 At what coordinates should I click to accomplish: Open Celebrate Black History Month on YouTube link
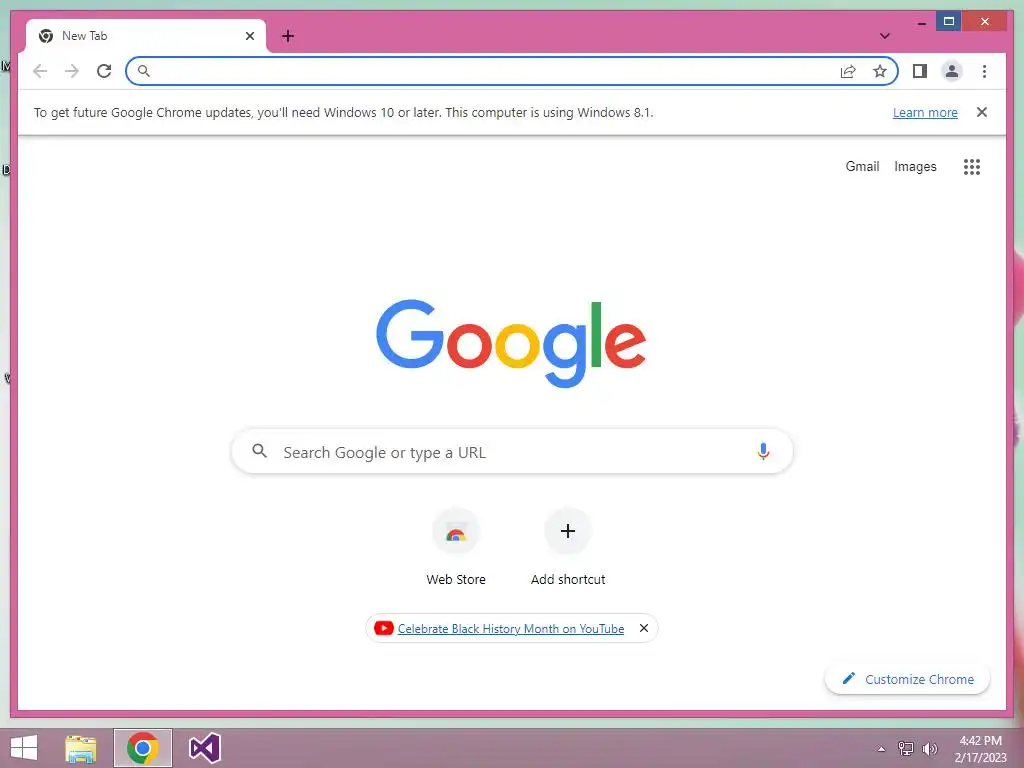(511, 629)
